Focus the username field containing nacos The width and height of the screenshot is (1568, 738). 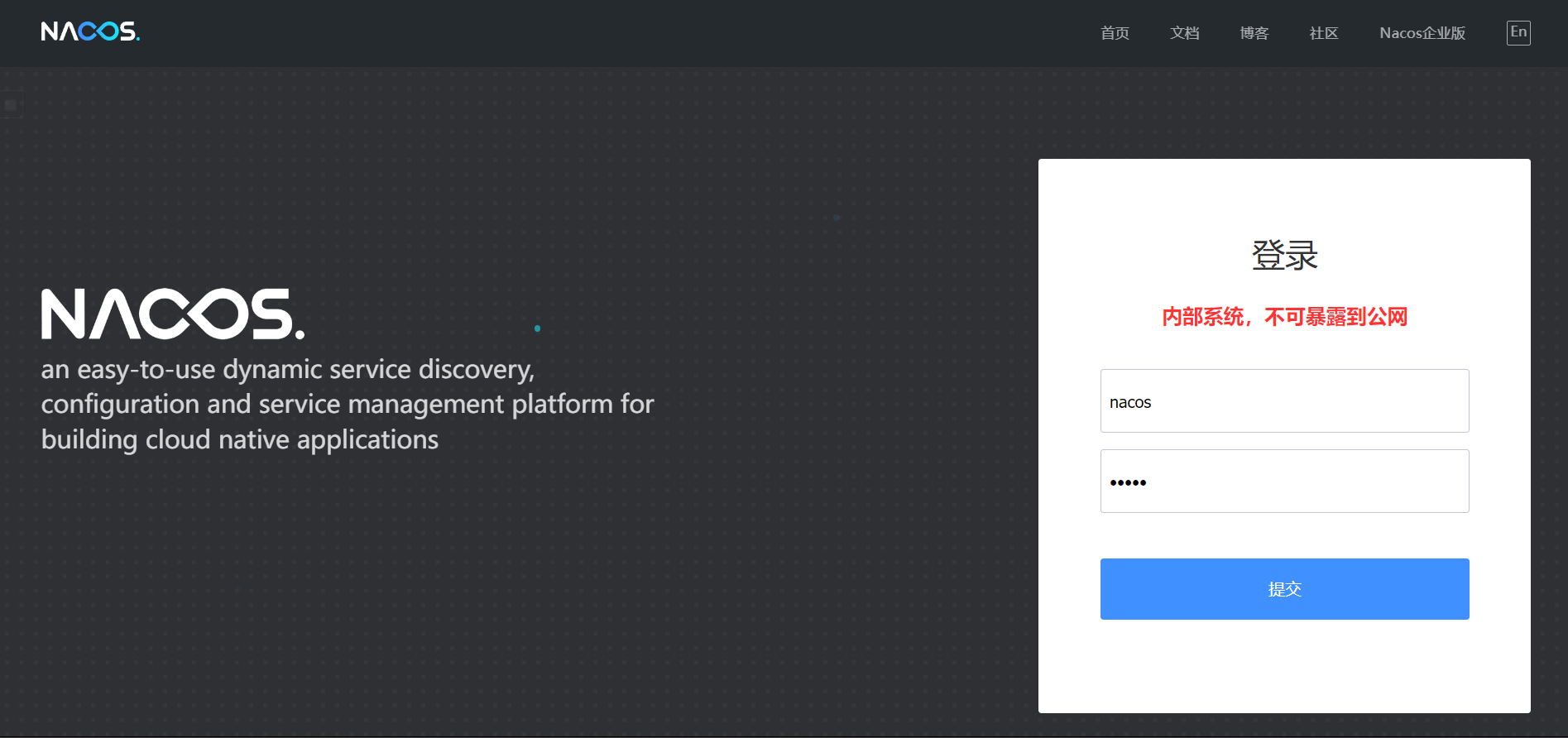1284,401
